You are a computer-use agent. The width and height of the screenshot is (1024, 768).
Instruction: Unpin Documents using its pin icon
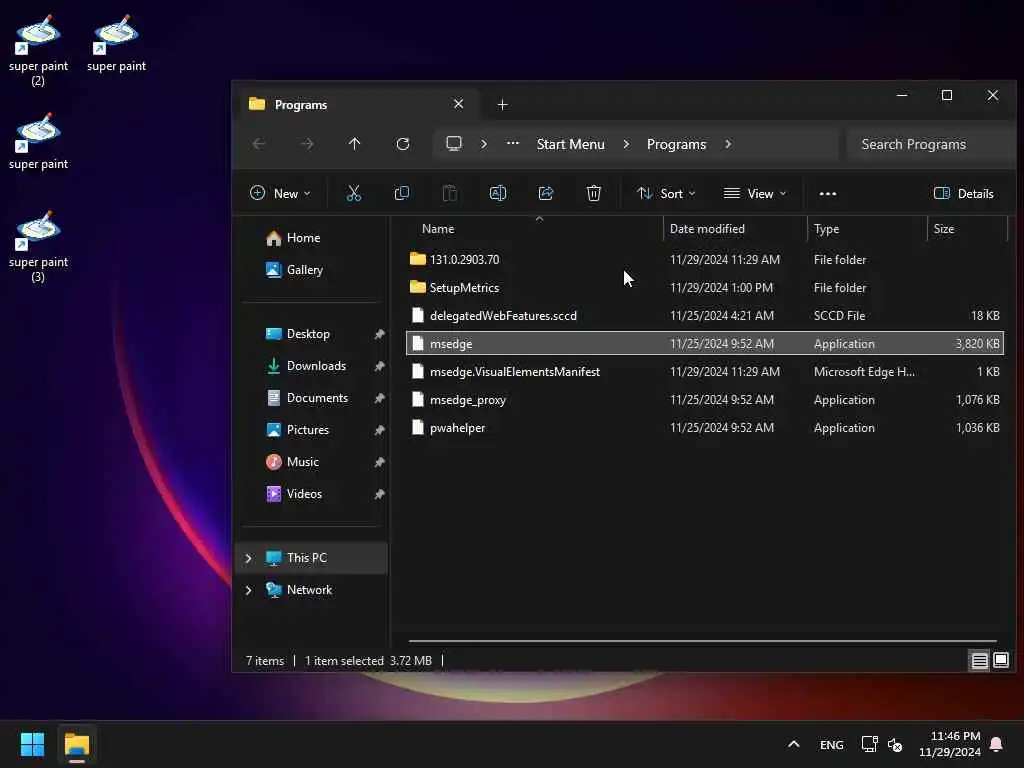click(x=379, y=398)
